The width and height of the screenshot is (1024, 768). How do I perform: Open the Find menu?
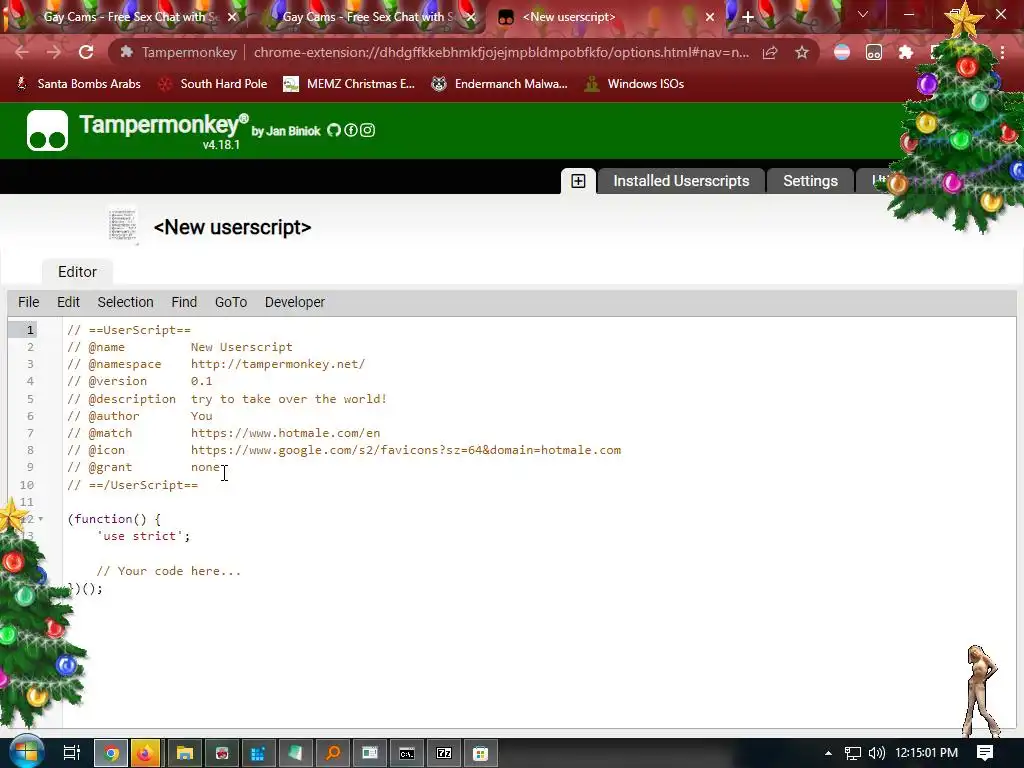click(x=184, y=302)
